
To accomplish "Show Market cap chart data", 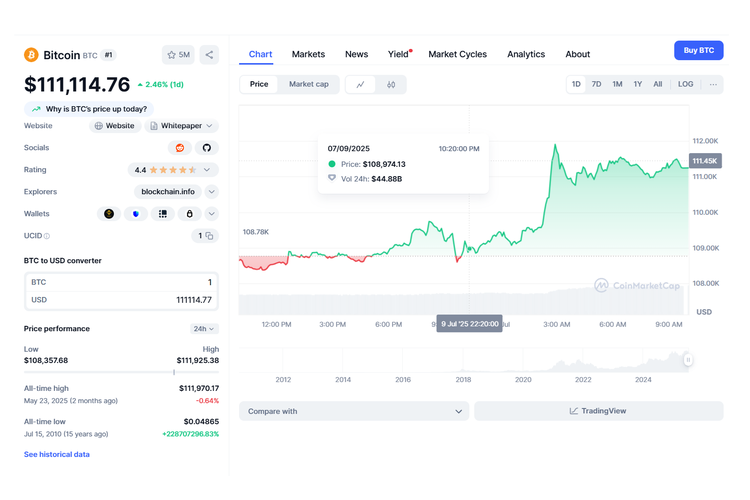I will pyautogui.click(x=309, y=84).
